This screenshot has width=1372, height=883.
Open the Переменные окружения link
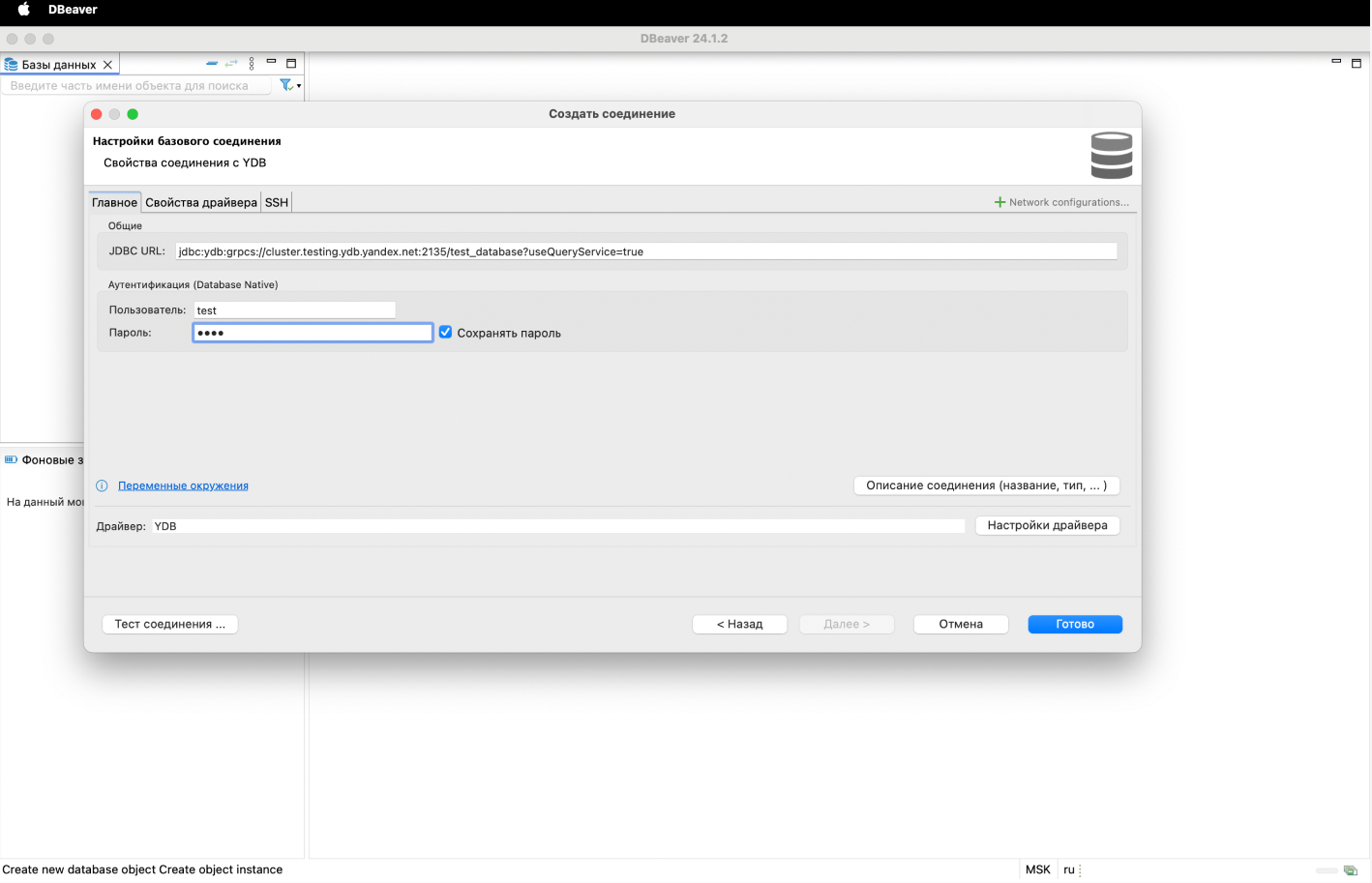click(x=183, y=486)
